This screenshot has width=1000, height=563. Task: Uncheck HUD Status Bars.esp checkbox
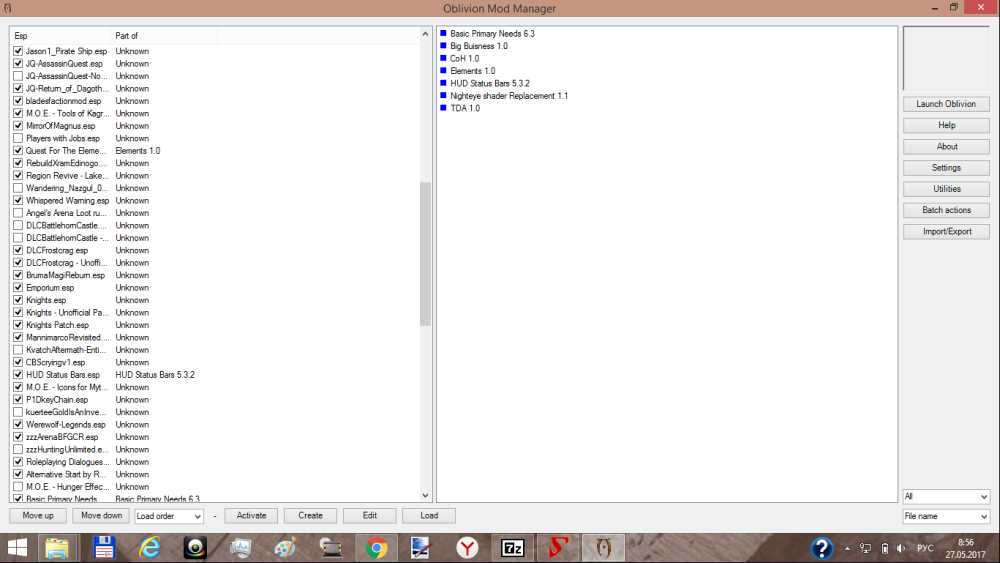[x=18, y=374]
